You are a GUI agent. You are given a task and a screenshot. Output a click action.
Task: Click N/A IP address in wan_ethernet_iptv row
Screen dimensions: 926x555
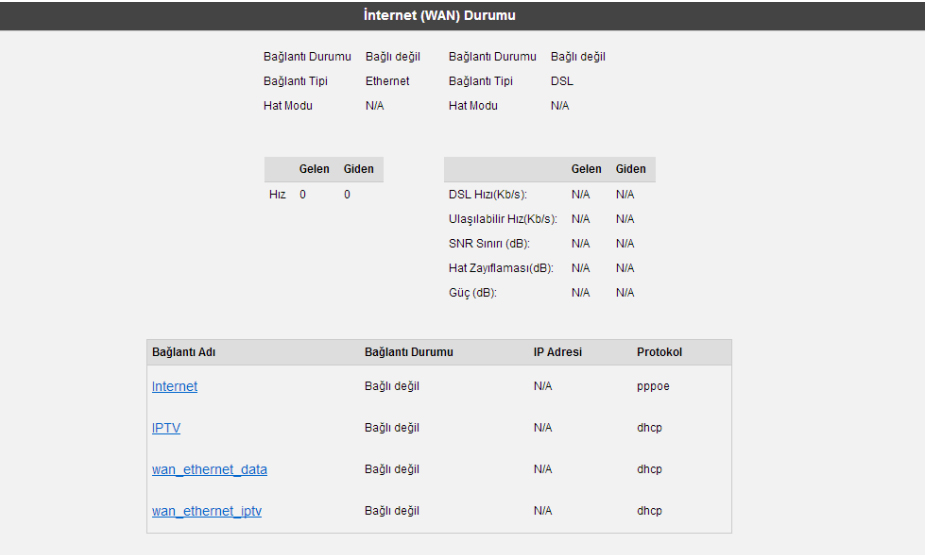(543, 511)
